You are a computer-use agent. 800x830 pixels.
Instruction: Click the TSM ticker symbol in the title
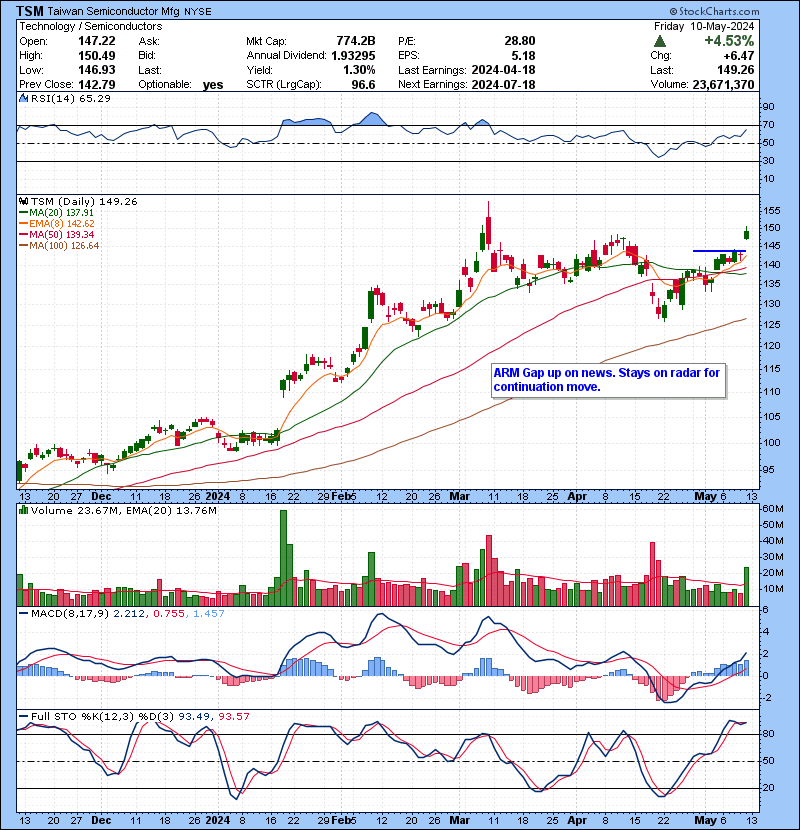pyautogui.click(x=30, y=11)
